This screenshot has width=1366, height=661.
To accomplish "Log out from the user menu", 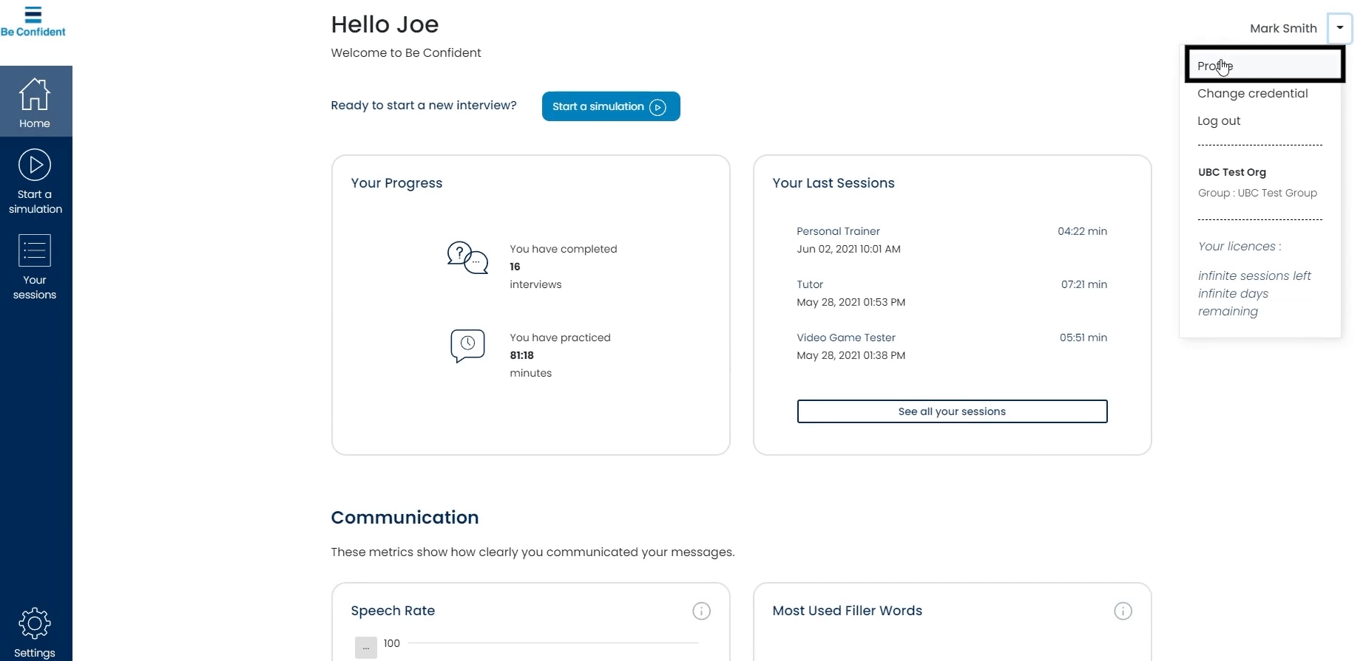I will [x=1219, y=121].
